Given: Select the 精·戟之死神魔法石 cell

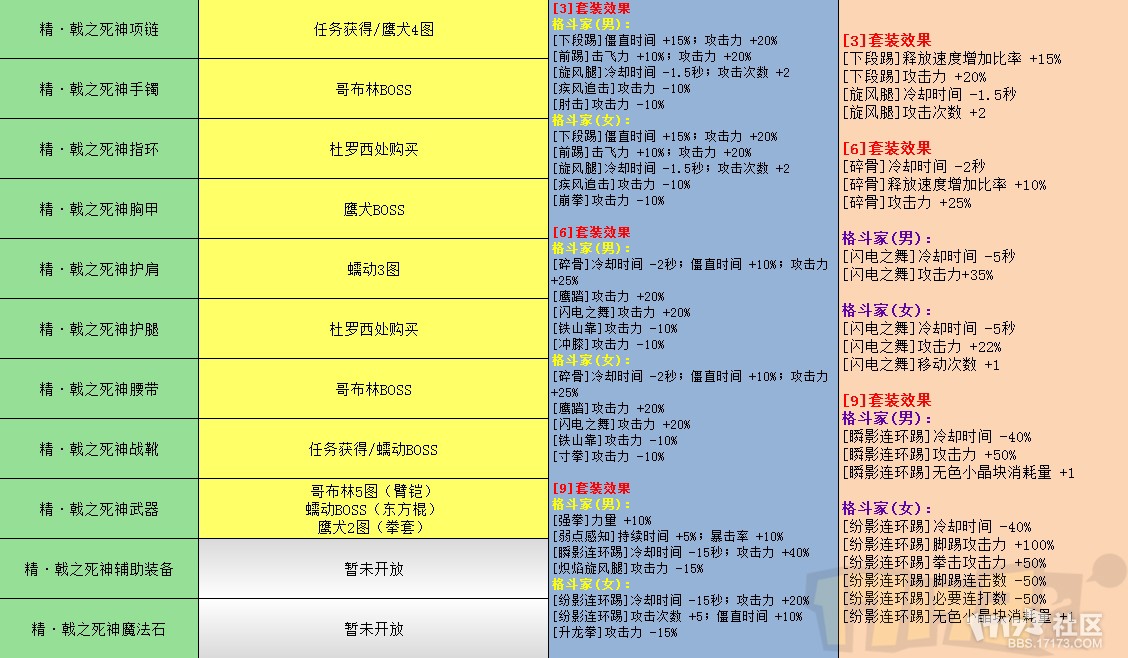Looking at the screenshot, I should click(x=99, y=629).
